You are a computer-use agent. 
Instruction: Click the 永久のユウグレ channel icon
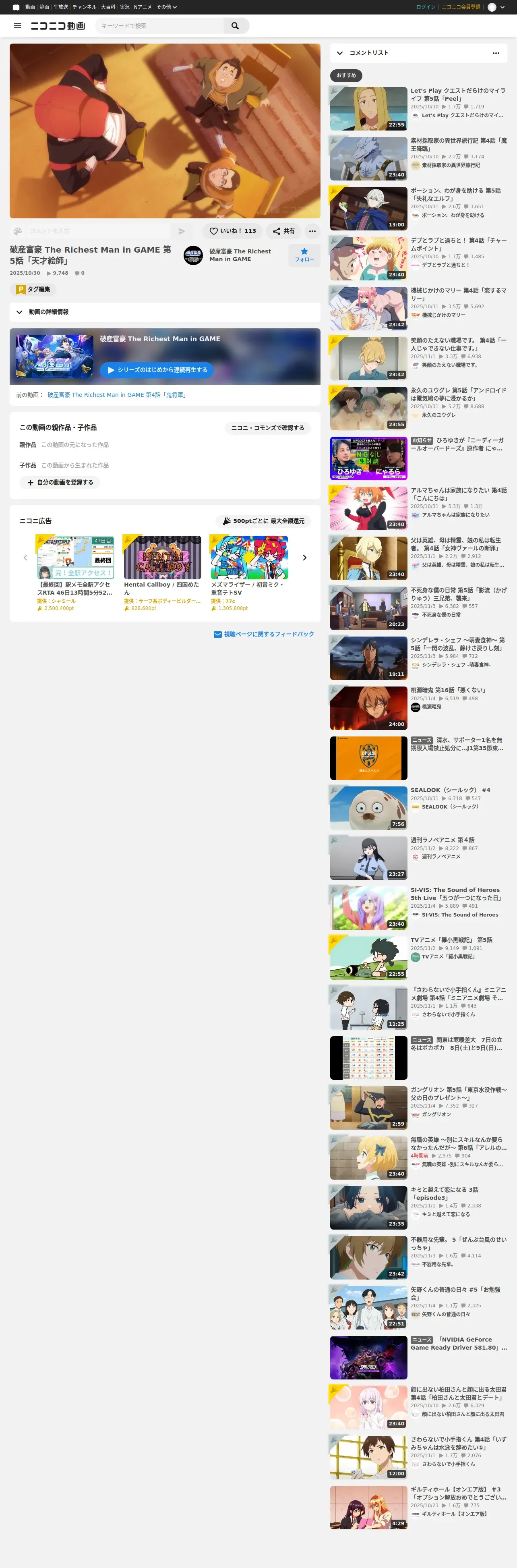(416, 415)
